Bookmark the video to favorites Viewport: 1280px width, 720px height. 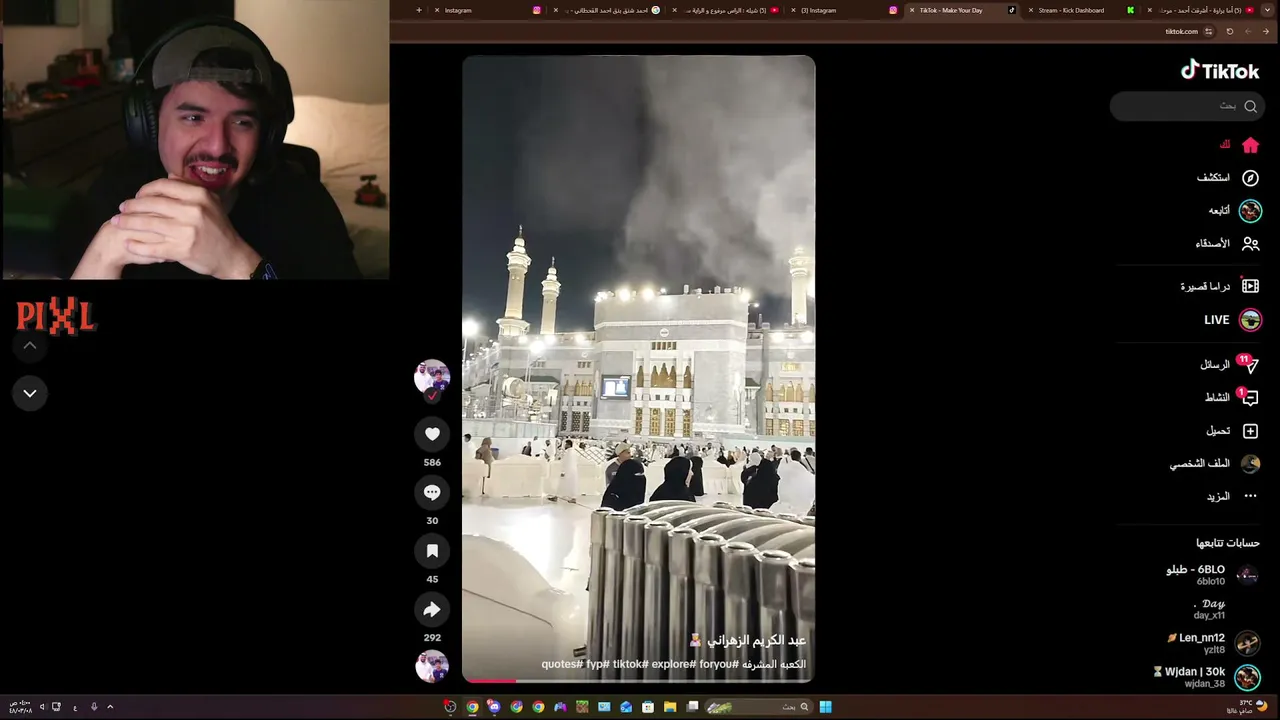coord(432,551)
